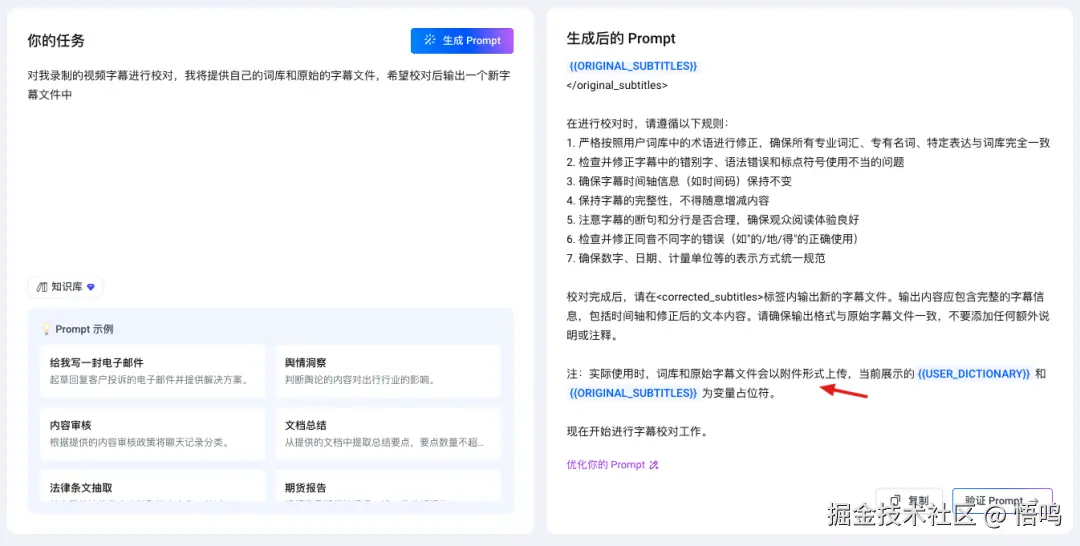Screen dimensions: 1080x546
Task: Click the line 现在开始进行字幕校对工作
Action: coord(637,432)
